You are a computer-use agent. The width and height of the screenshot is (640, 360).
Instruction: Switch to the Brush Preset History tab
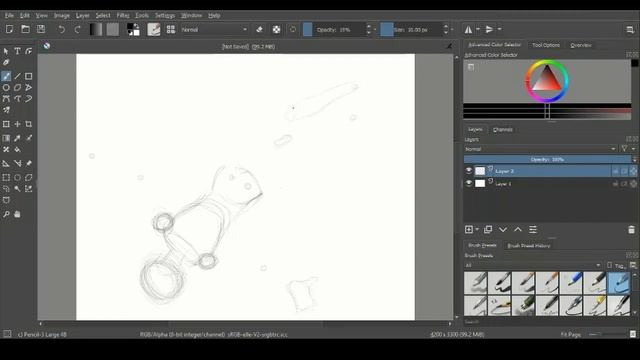coord(529,246)
